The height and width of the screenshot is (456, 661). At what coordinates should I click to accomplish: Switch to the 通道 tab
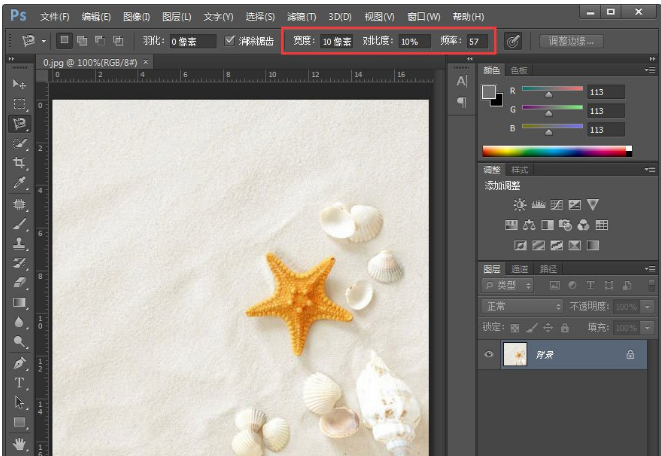click(520, 269)
